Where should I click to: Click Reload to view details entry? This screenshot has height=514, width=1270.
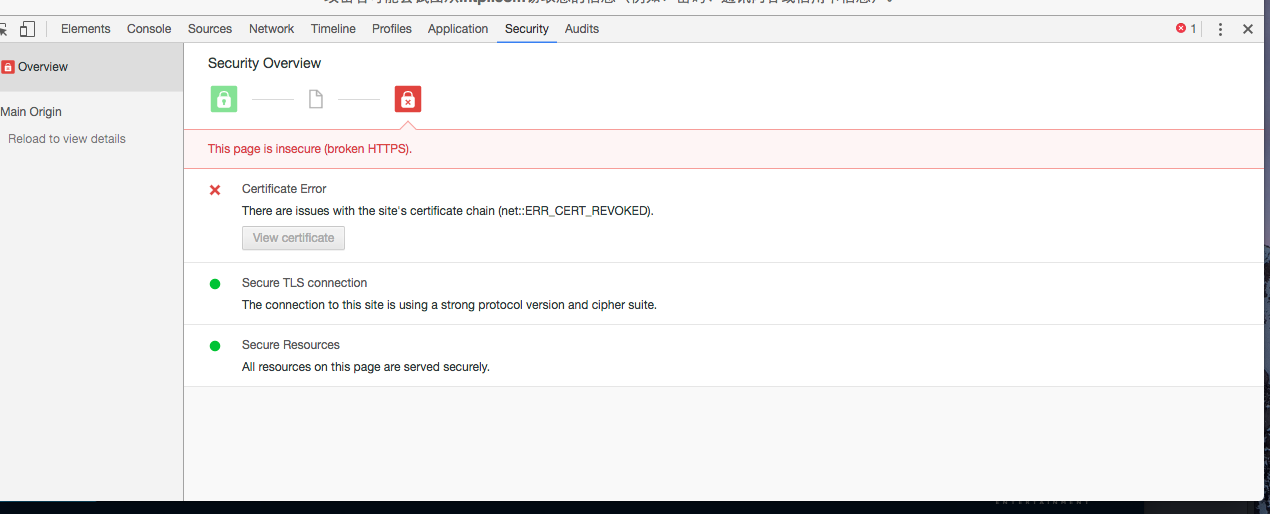[67, 139]
